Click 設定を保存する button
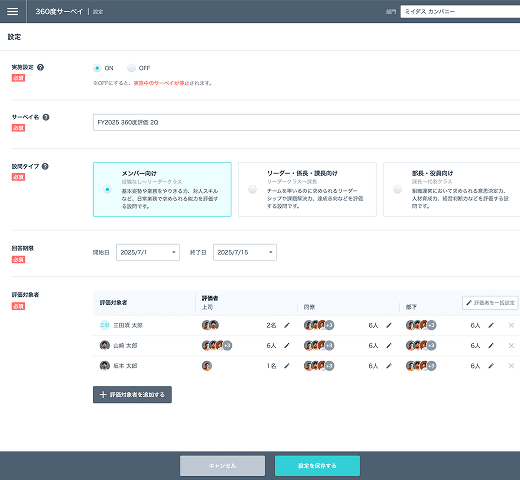Screen dimensions: 520x480 [317, 466]
